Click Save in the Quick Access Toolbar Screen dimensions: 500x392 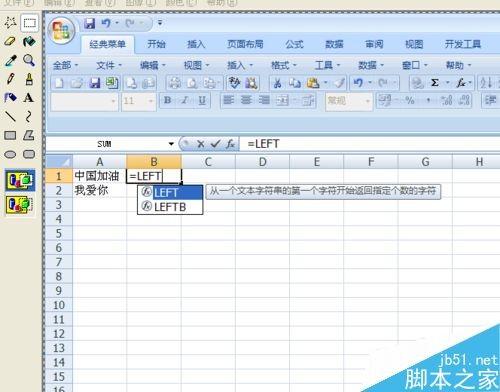tap(89, 24)
